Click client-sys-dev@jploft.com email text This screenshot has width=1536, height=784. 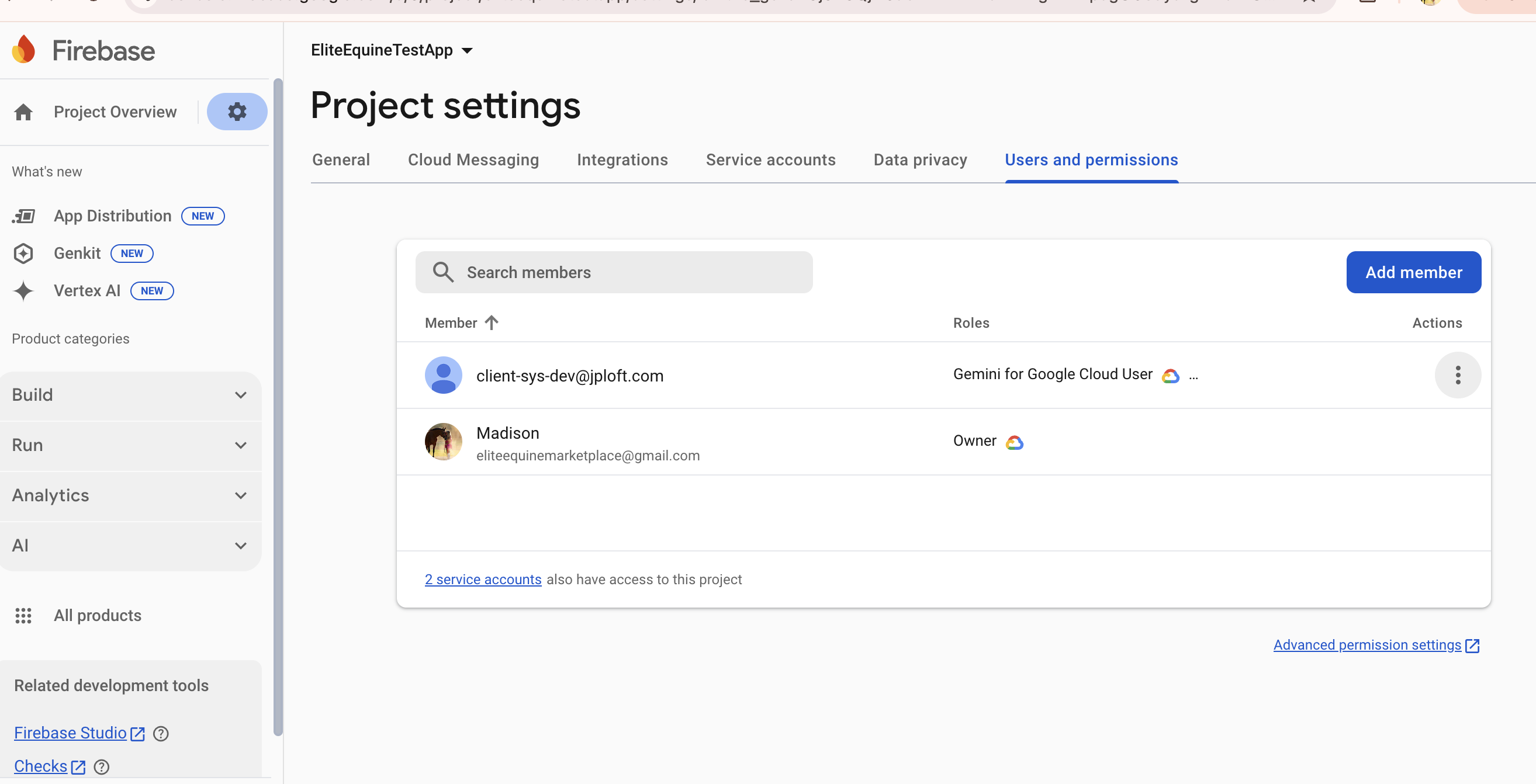(569, 376)
